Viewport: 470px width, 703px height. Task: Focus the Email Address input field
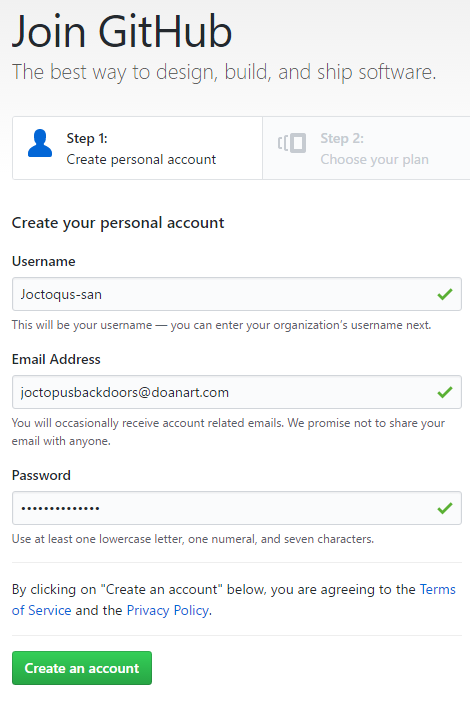click(237, 392)
